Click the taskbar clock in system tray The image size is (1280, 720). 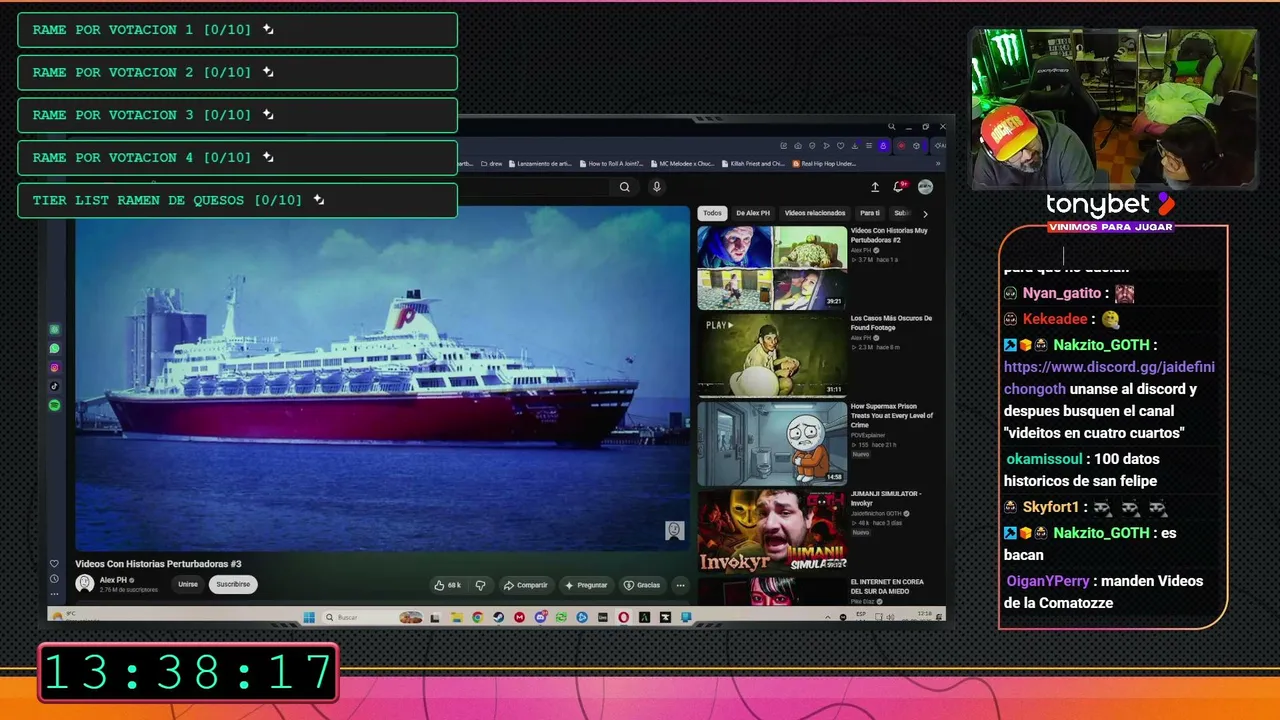tap(925, 617)
